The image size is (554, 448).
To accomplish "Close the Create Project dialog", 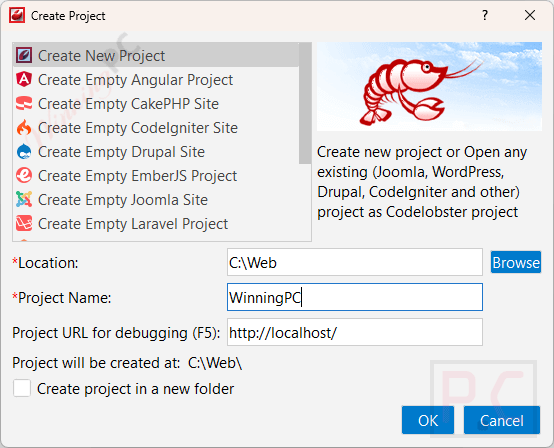I will [x=530, y=15].
